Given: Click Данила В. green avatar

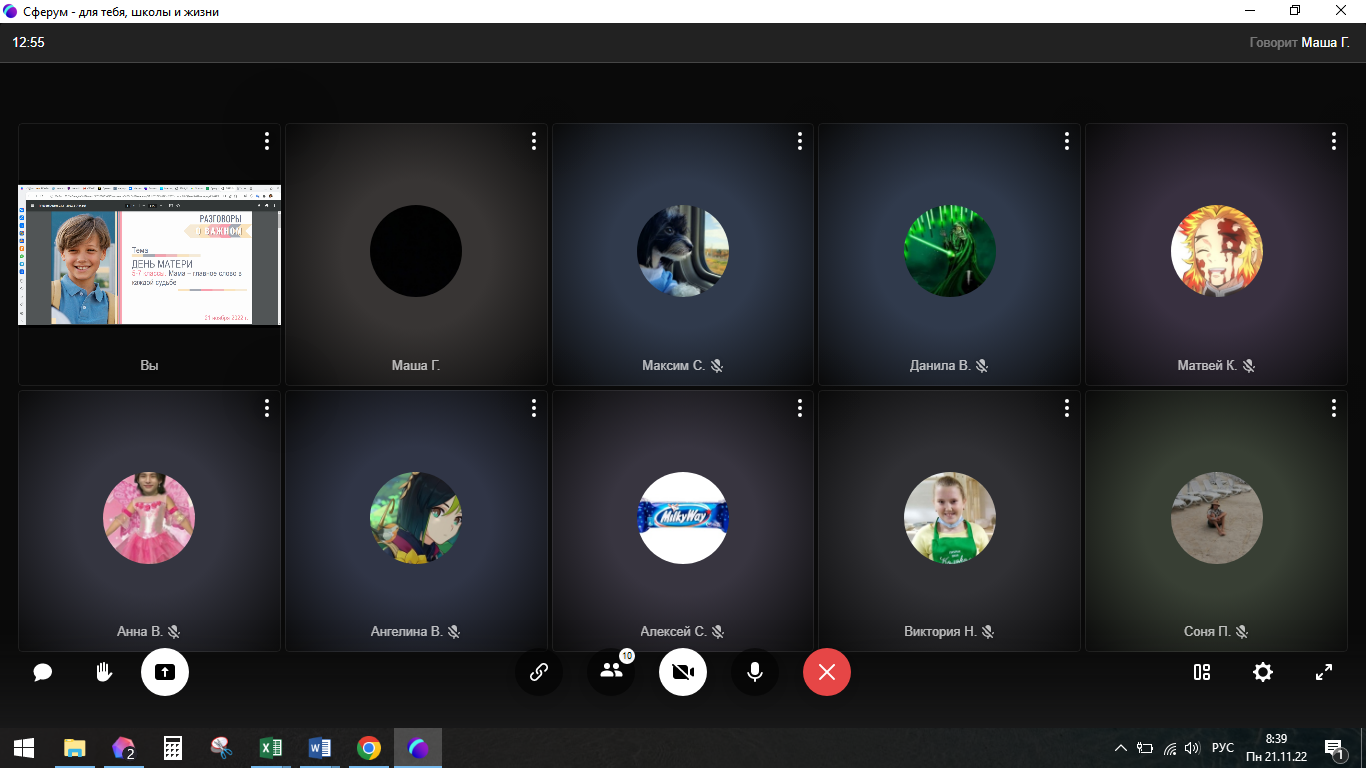Looking at the screenshot, I should 950,251.
